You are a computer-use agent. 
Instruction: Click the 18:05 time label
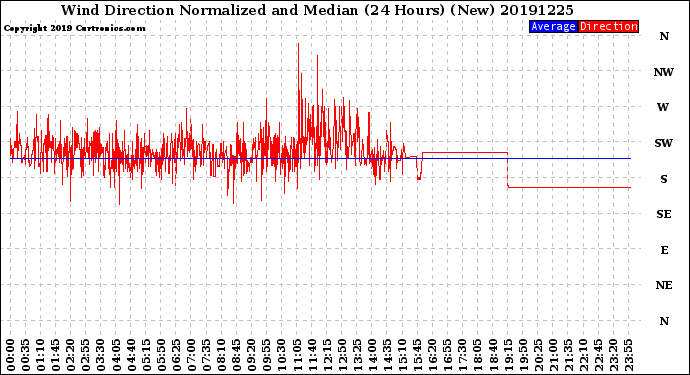pos(477,355)
